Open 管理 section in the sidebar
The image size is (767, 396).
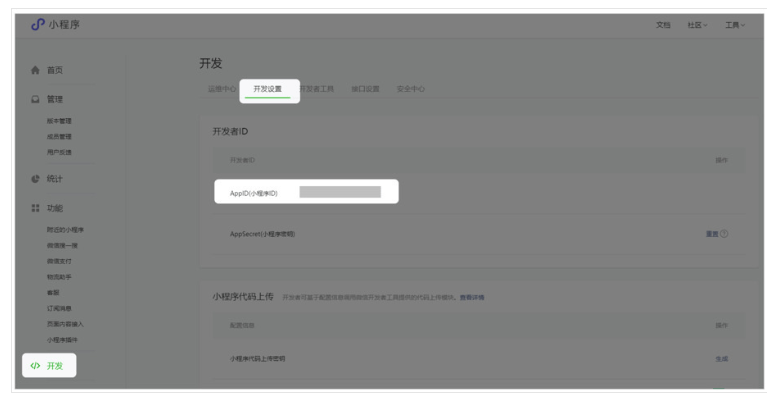tap(55, 99)
